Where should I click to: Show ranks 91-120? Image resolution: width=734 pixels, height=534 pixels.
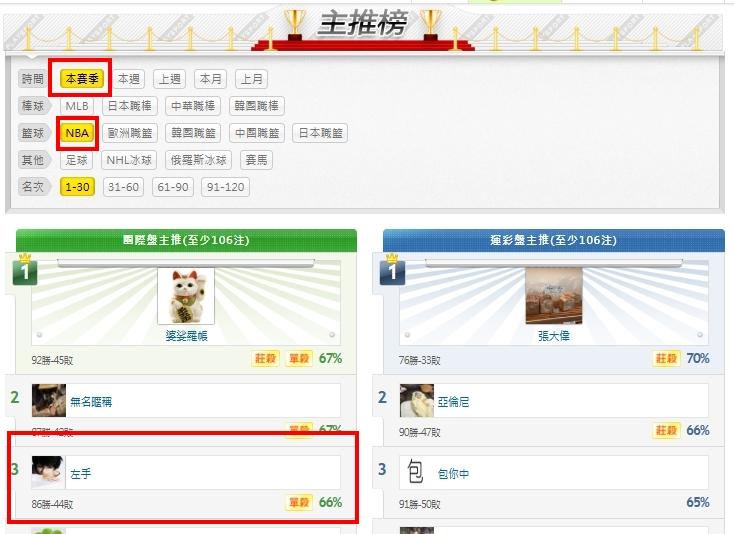[225, 187]
